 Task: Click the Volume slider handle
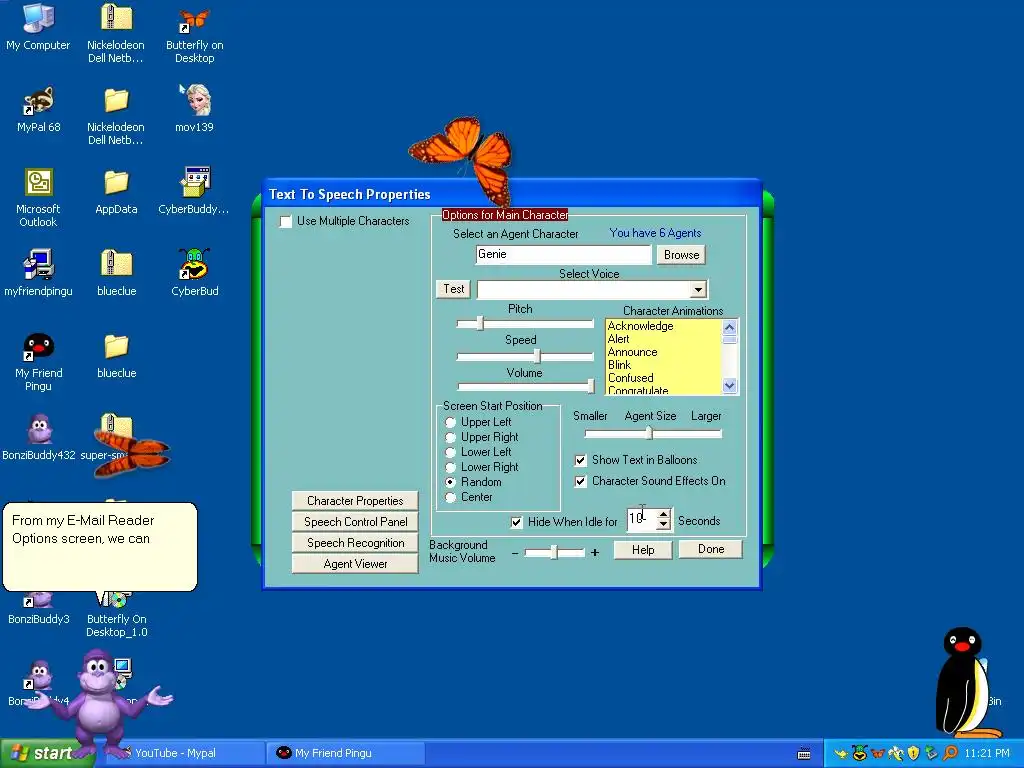coord(591,387)
